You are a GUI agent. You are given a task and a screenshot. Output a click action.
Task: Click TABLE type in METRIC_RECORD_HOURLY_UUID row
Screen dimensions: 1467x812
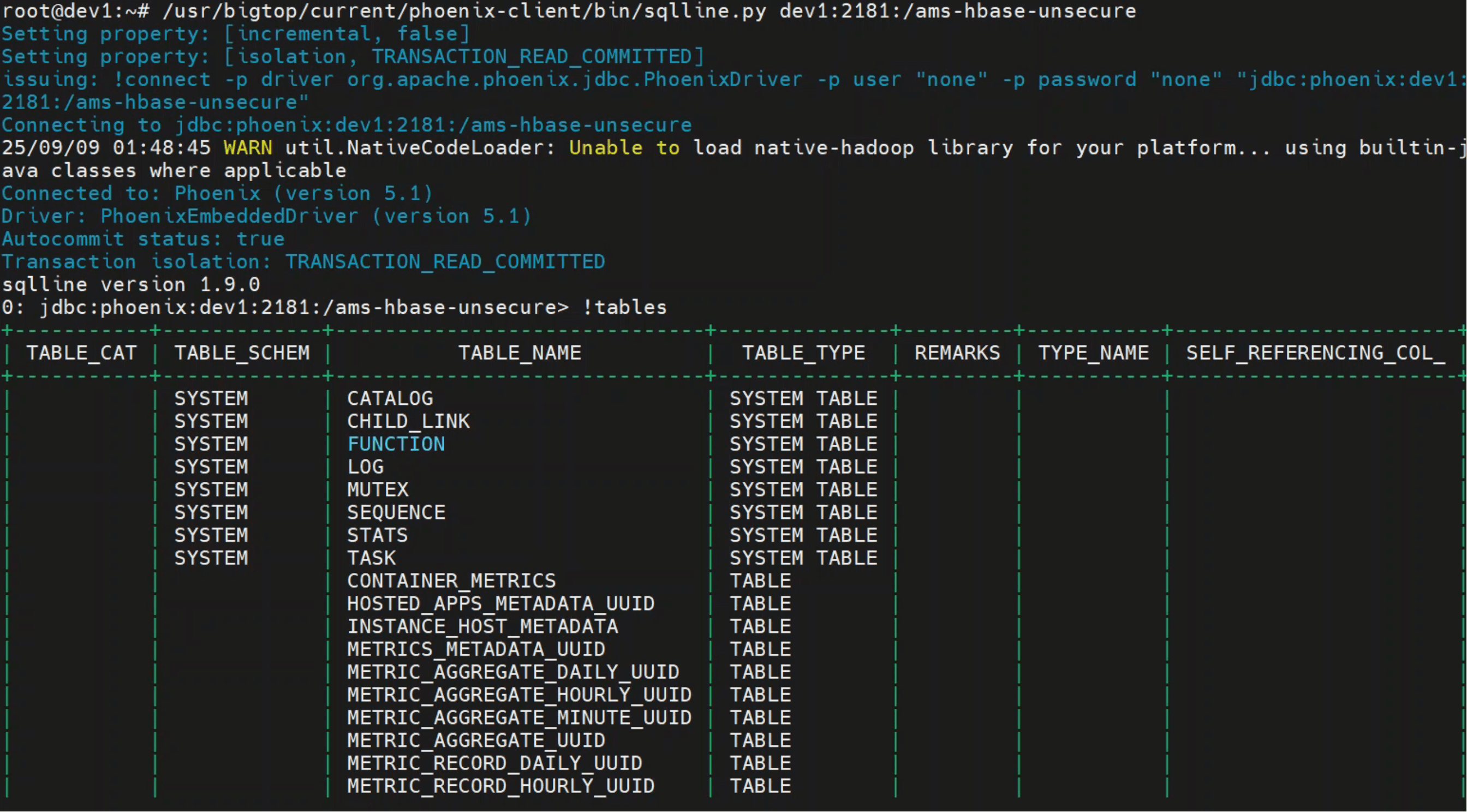click(761, 786)
